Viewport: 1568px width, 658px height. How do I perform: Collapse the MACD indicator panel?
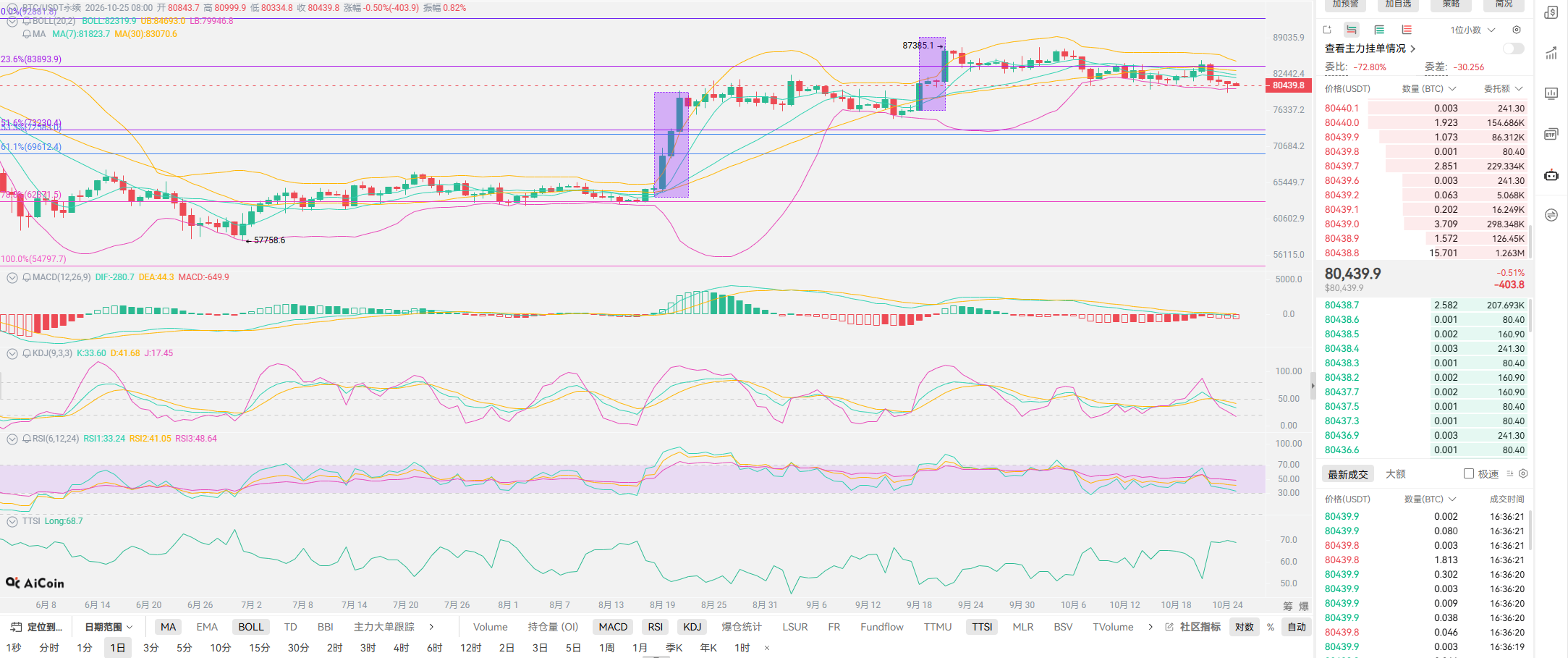(x=12, y=277)
